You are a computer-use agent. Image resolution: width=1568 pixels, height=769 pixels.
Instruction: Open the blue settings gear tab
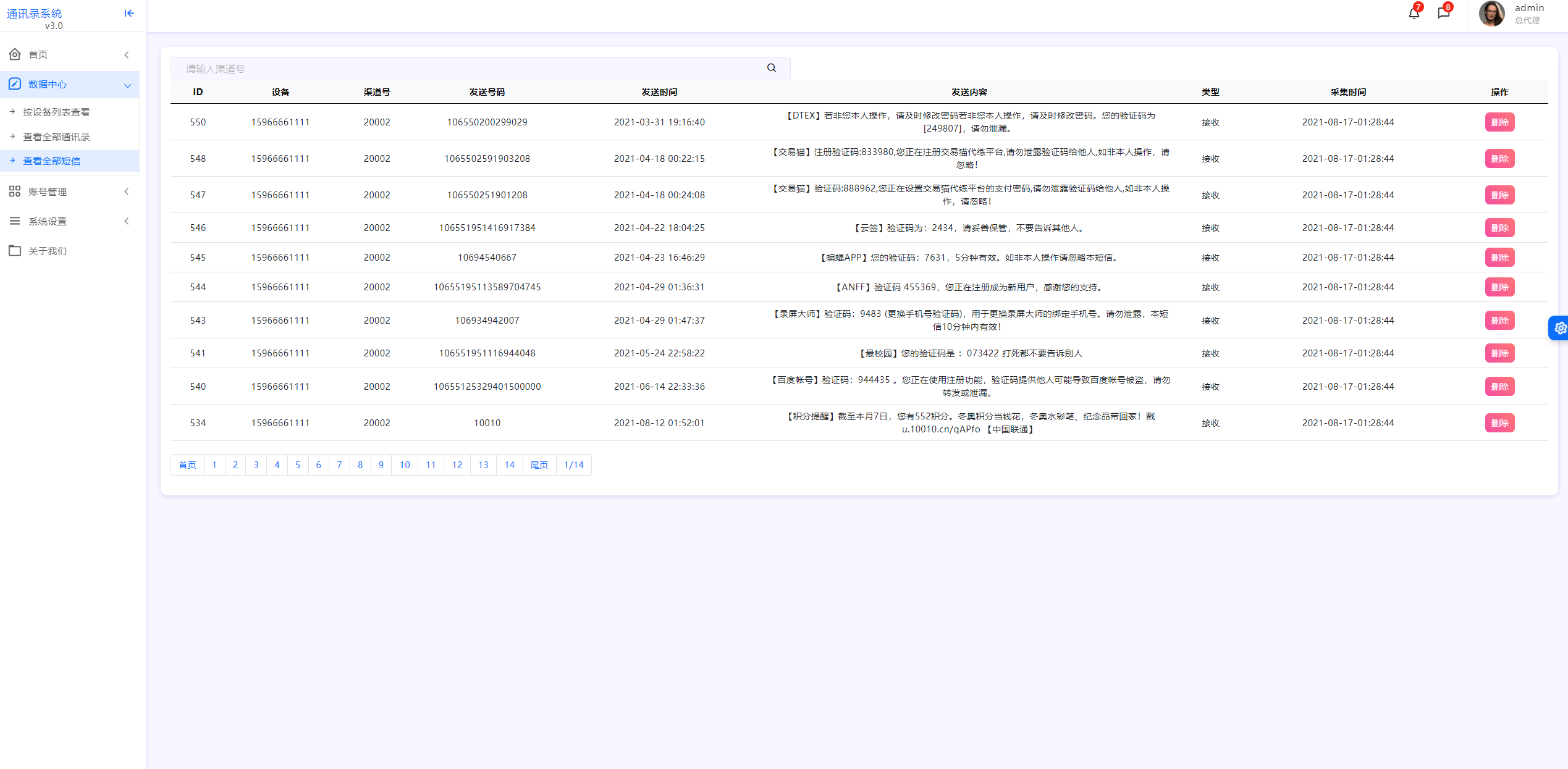click(1560, 328)
